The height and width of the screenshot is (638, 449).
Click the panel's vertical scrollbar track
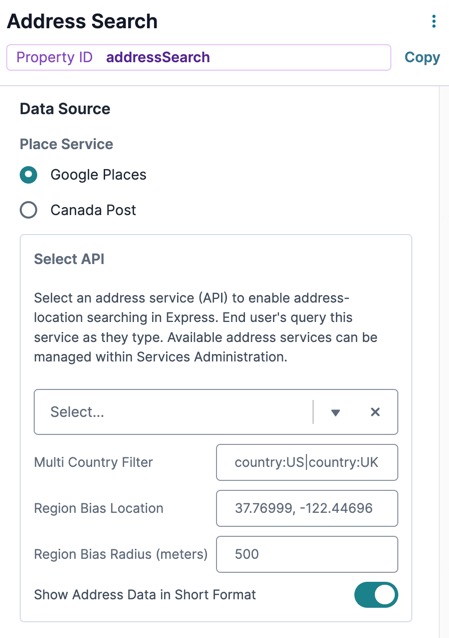[444, 362]
